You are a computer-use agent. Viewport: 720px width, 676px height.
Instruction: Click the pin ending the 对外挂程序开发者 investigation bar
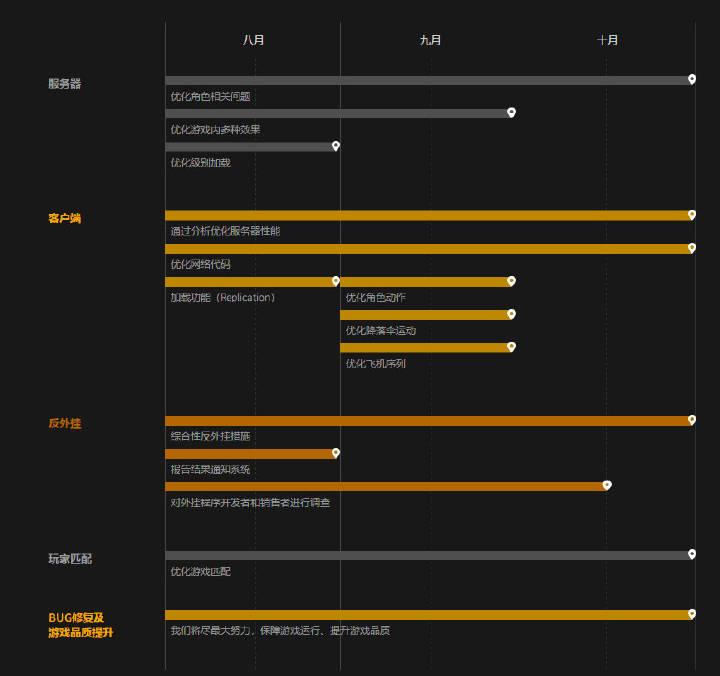pyautogui.click(x=607, y=485)
